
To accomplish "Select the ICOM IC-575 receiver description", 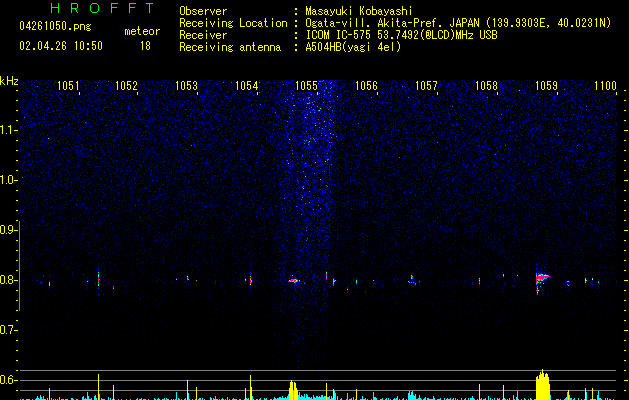I will (401, 35).
